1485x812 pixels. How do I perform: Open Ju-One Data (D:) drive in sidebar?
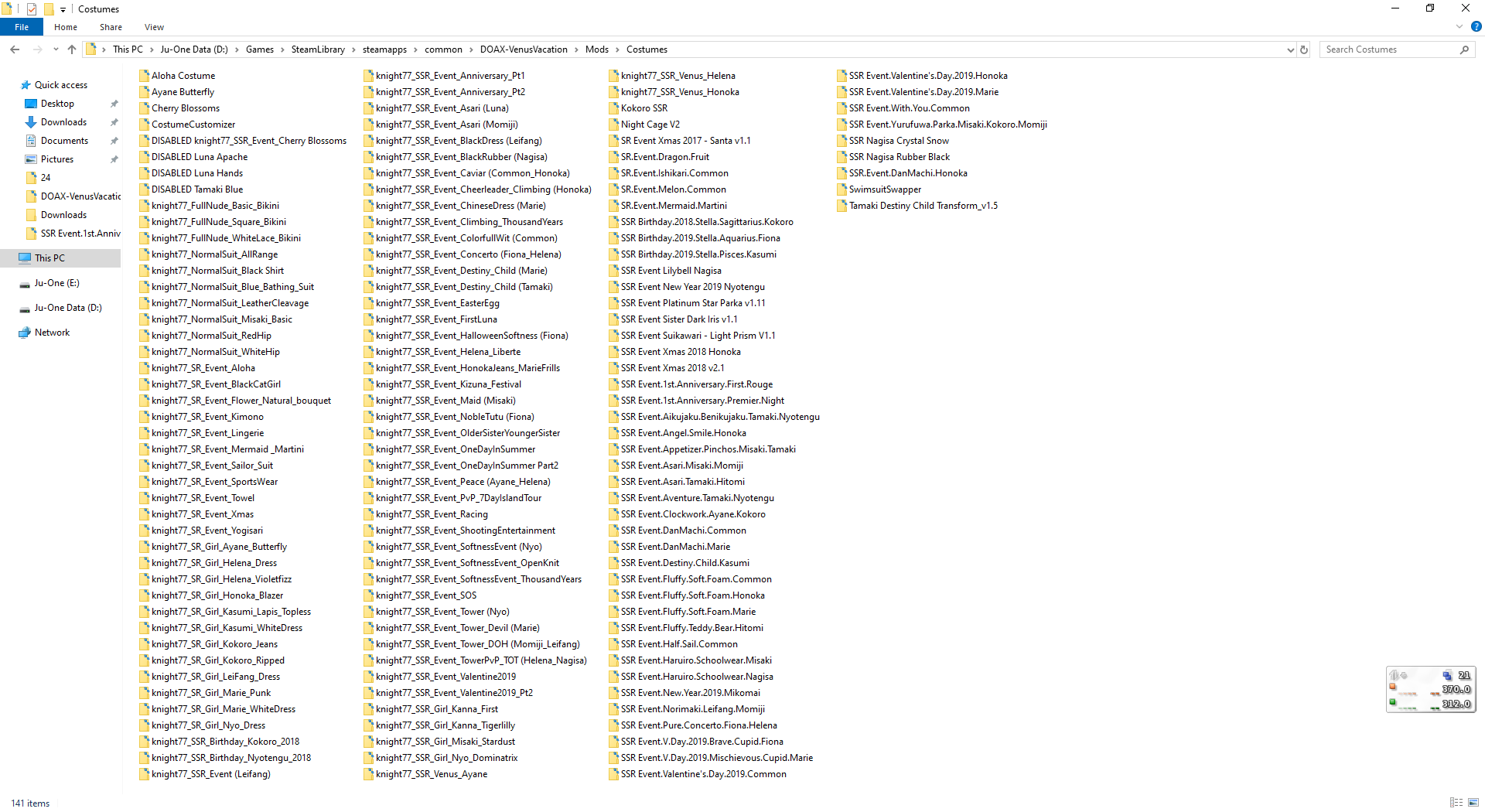[x=68, y=308]
